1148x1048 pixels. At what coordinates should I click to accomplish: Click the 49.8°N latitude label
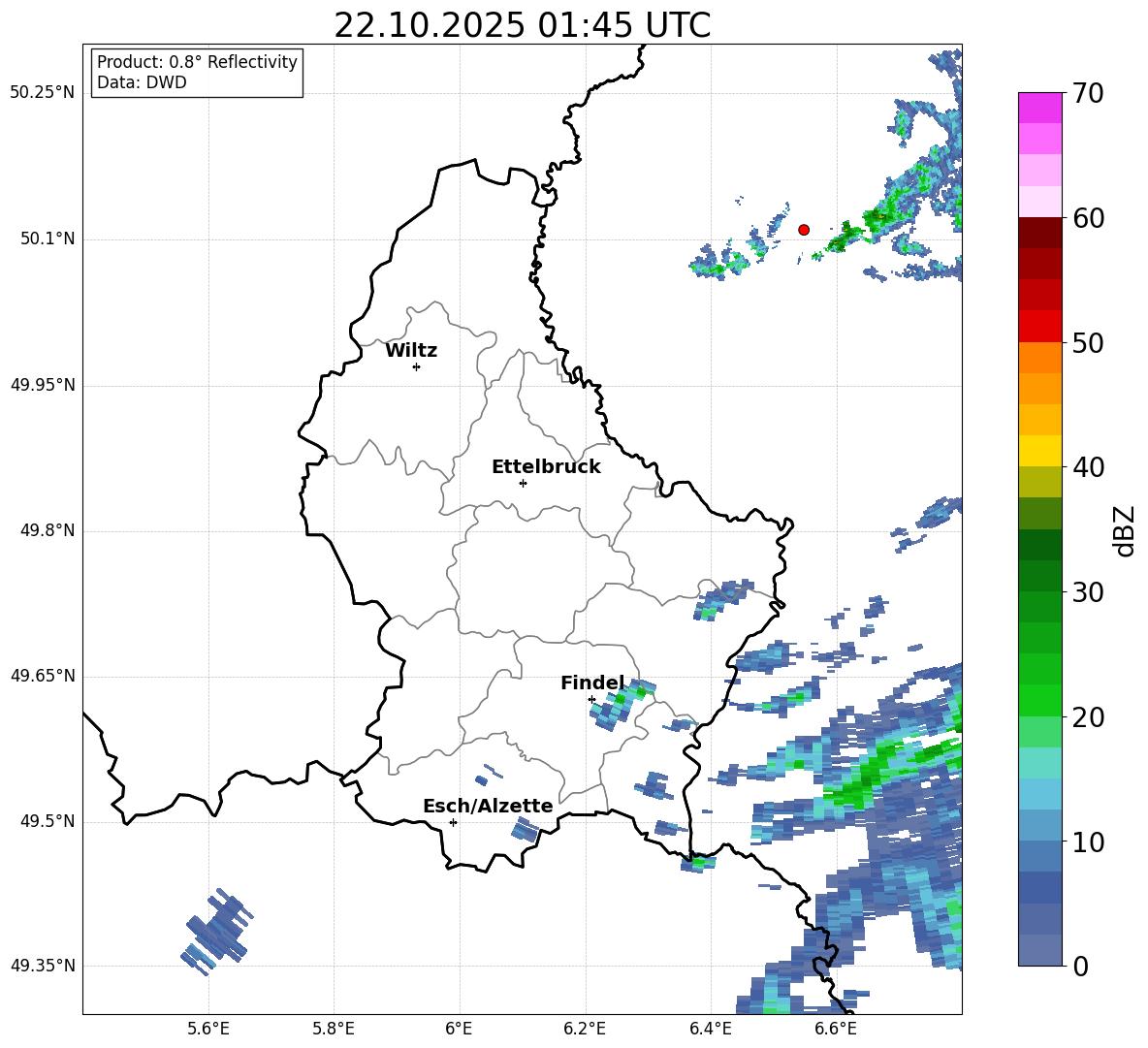pos(48,530)
